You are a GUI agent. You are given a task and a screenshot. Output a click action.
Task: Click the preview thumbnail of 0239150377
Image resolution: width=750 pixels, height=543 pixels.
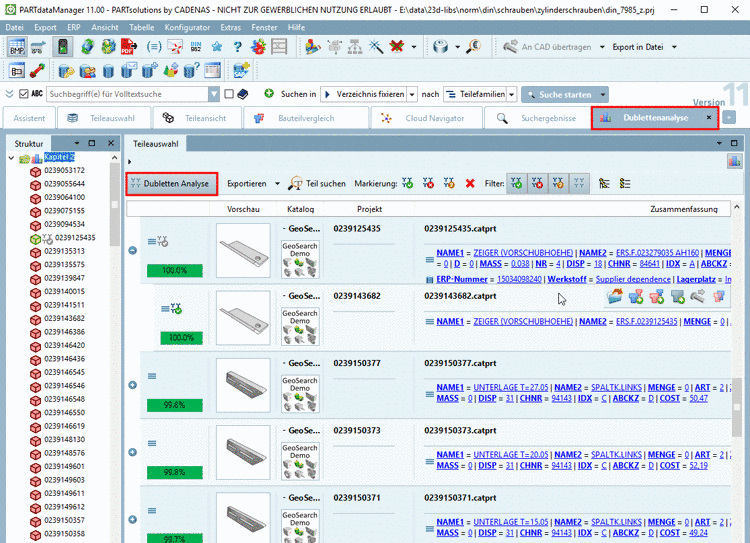click(243, 385)
